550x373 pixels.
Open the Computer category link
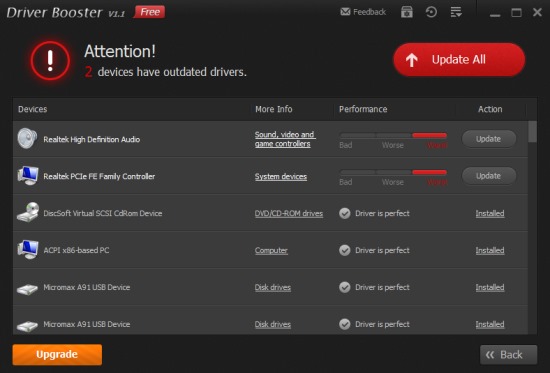271,251
